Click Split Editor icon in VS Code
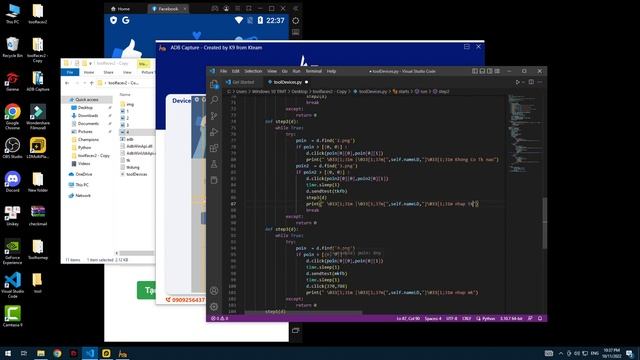Viewport: 640px width, 360px height. [531, 82]
